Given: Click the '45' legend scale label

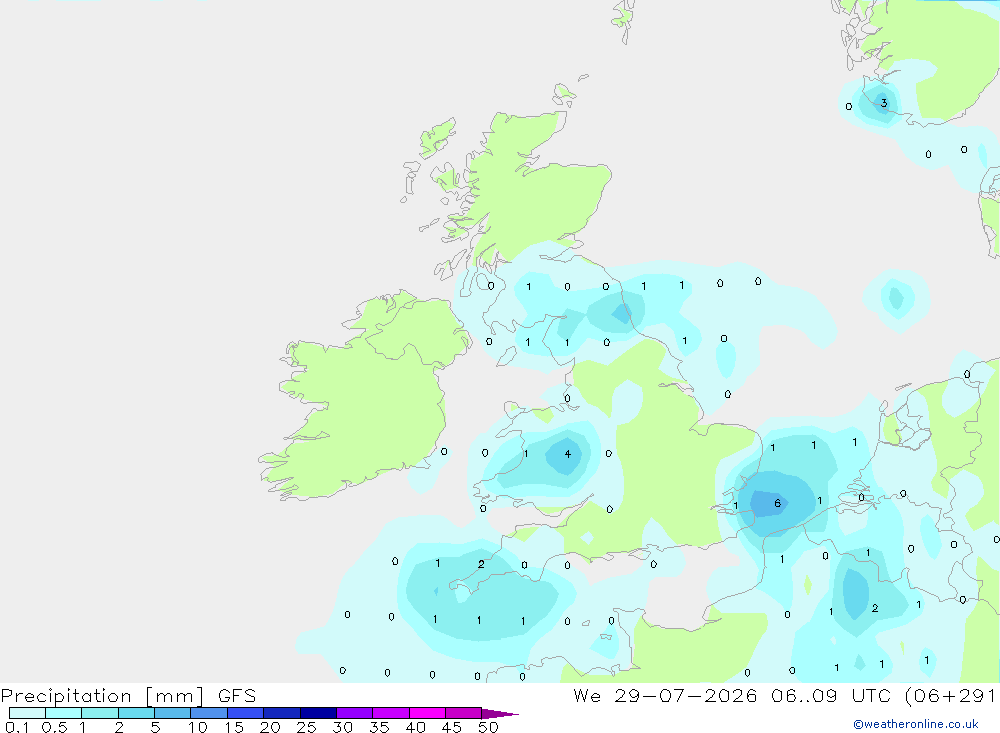Looking at the screenshot, I should (452, 727).
